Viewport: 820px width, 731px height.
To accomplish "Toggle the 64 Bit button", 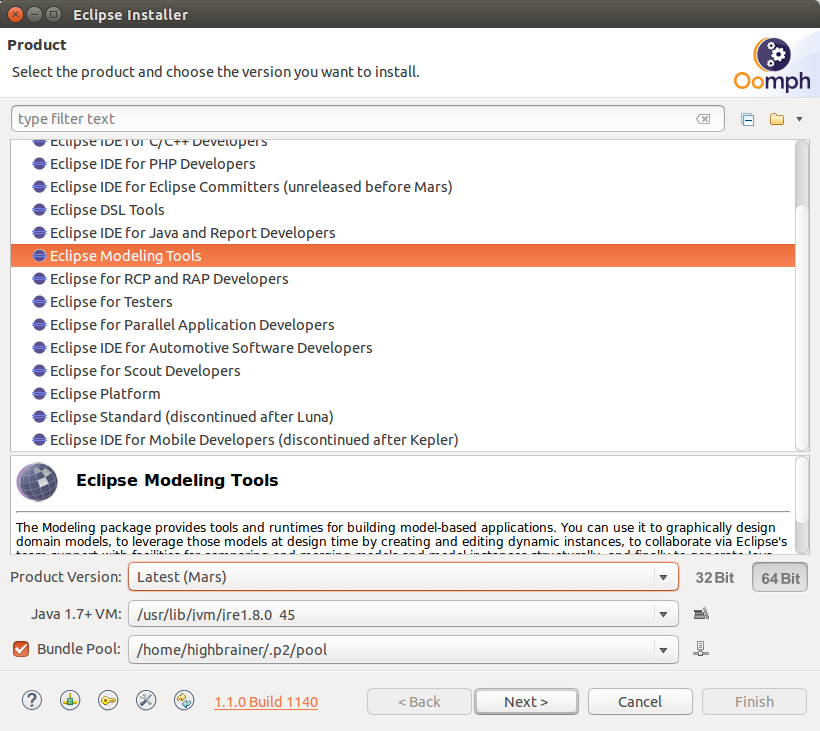I will pyautogui.click(x=780, y=578).
